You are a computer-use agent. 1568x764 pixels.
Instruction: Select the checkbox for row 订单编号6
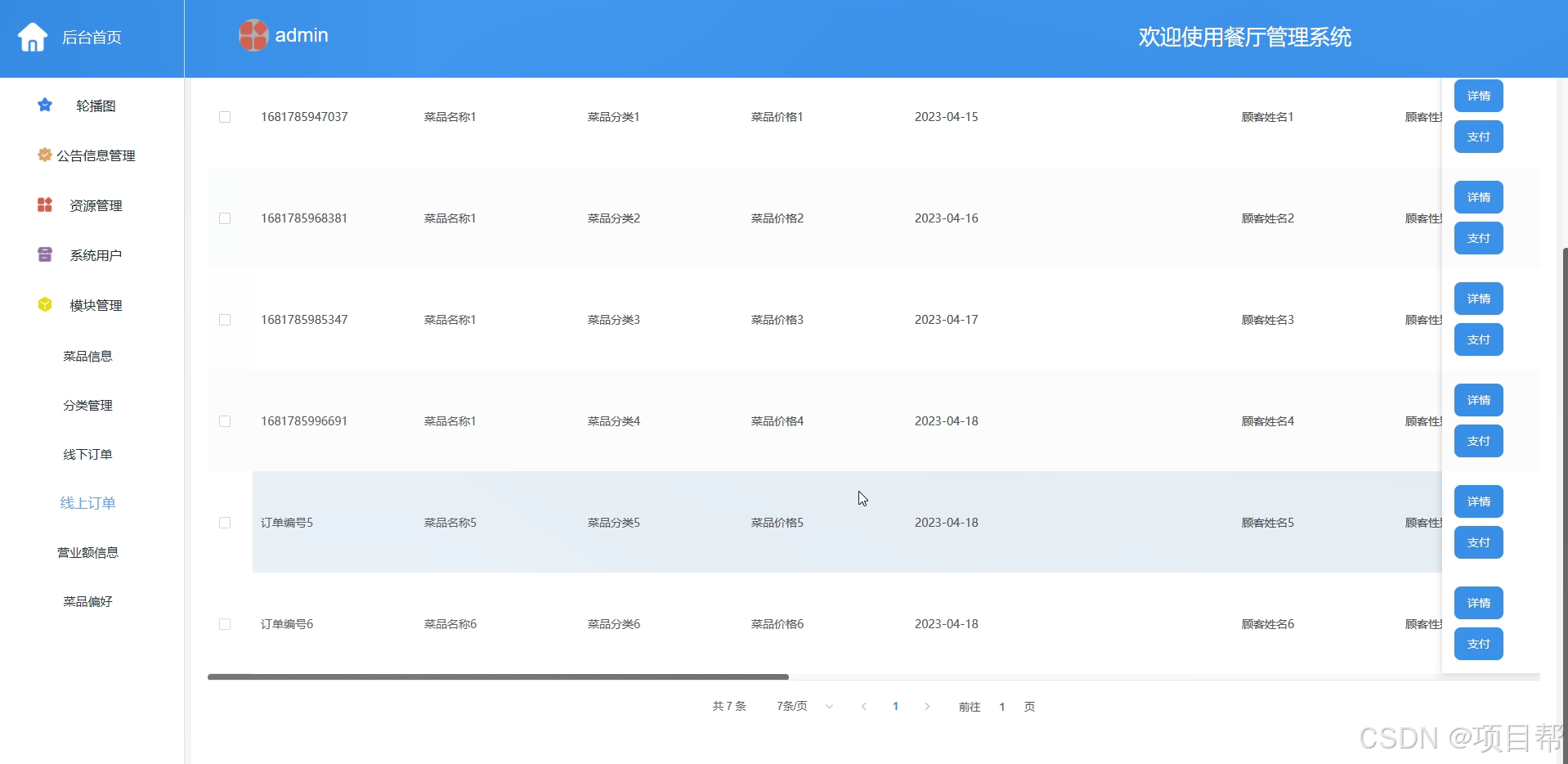pos(225,624)
